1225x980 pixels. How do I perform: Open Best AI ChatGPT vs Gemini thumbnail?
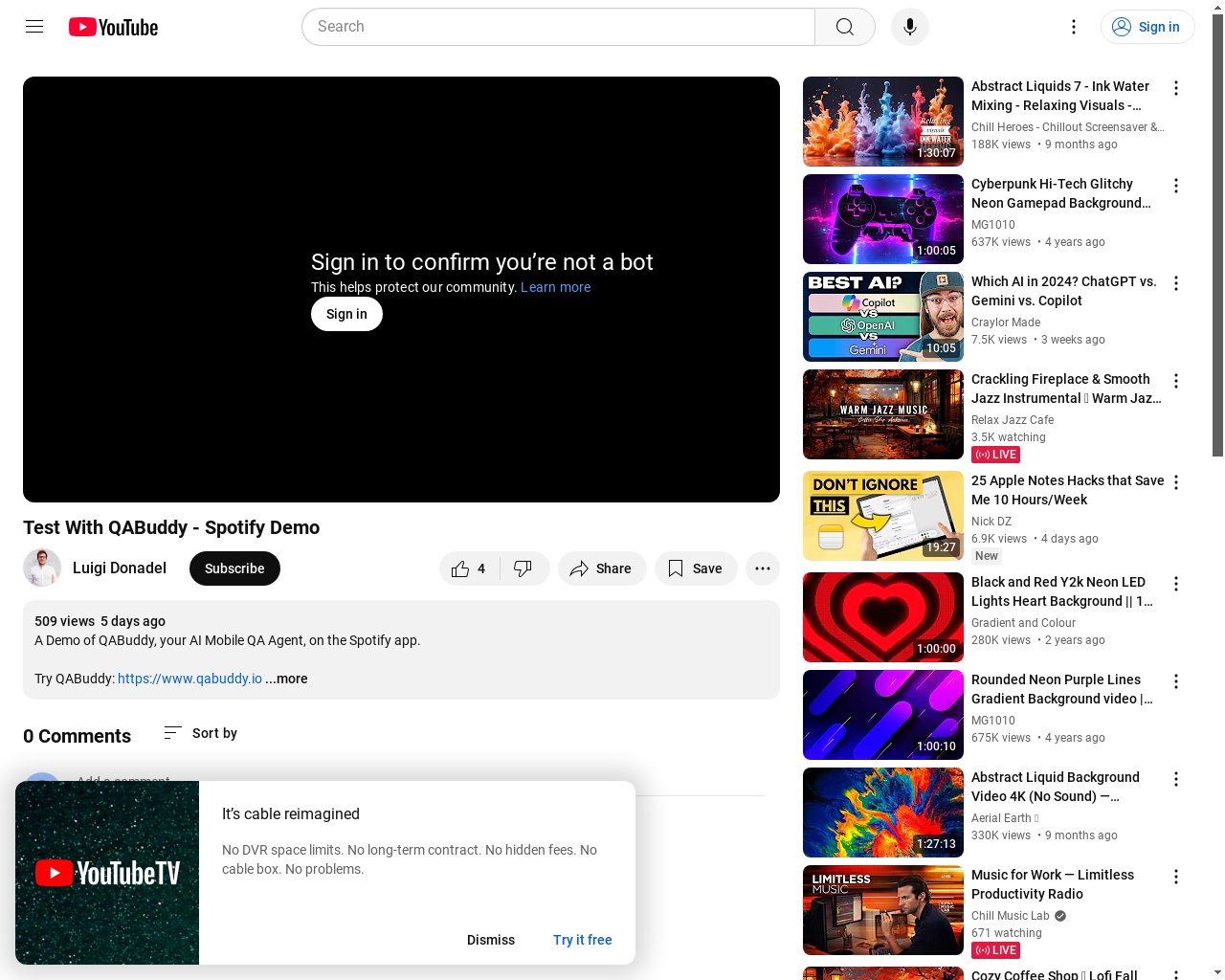pyautogui.click(x=883, y=317)
